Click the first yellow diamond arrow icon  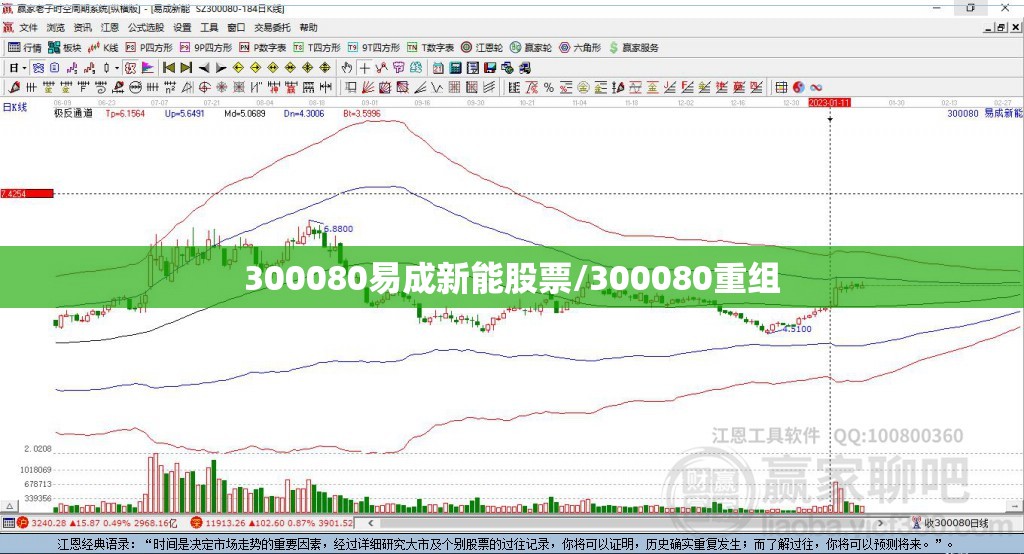click(238, 68)
